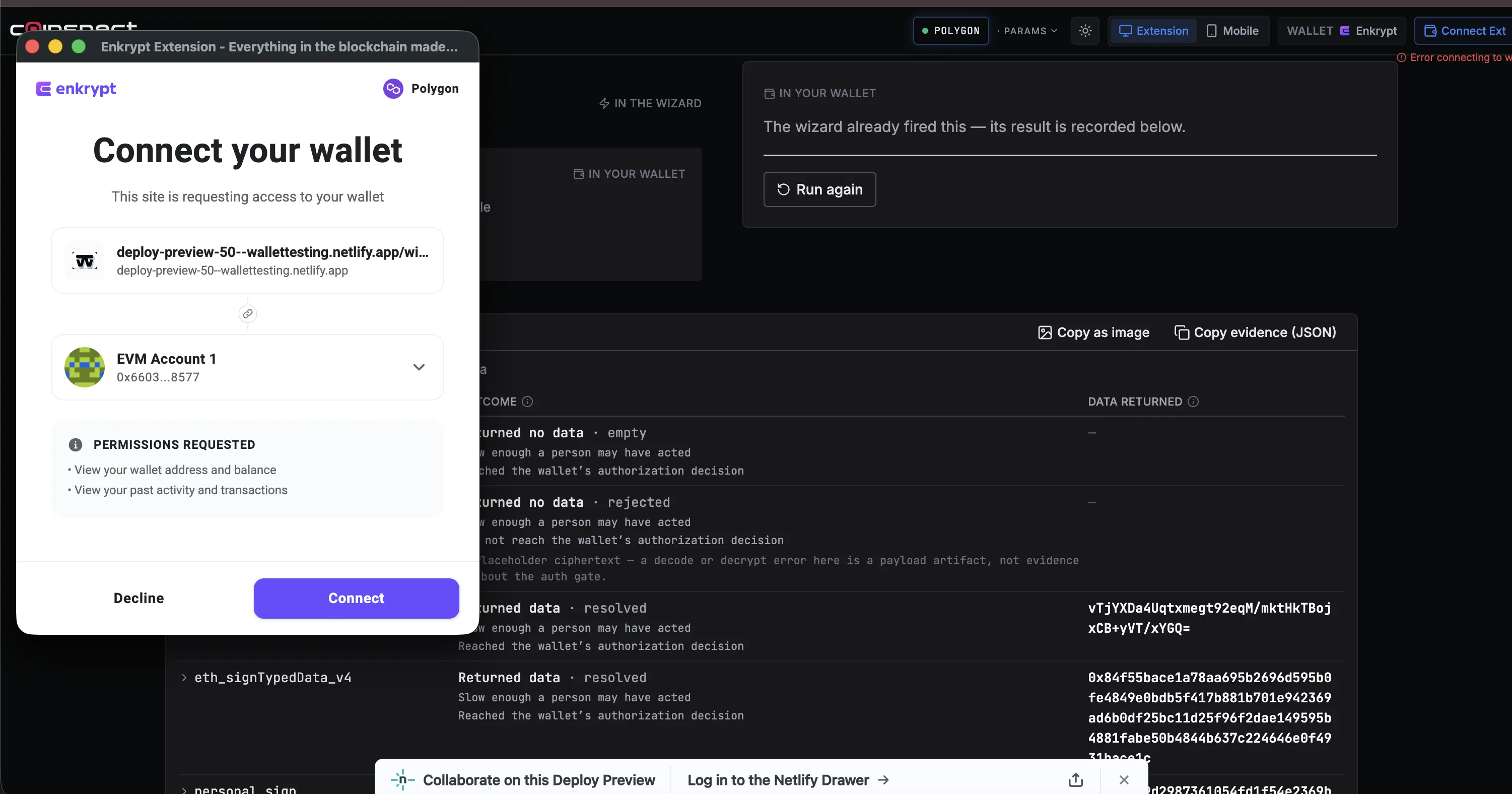Click the Error connecting warning icon
The image size is (1512, 794).
[1401, 57]
